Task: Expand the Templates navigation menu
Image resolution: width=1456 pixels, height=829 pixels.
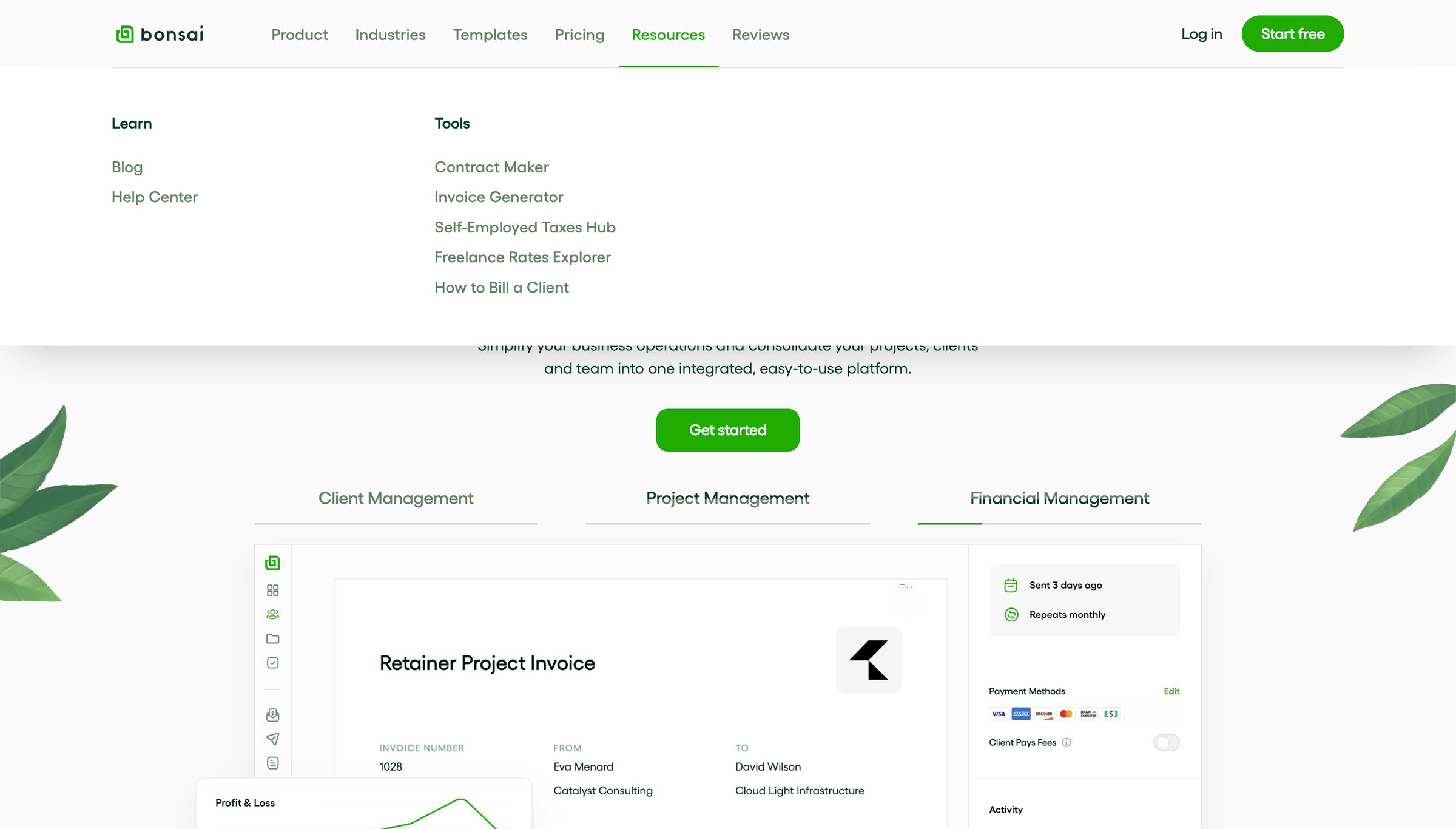Action: coord(490,35)
